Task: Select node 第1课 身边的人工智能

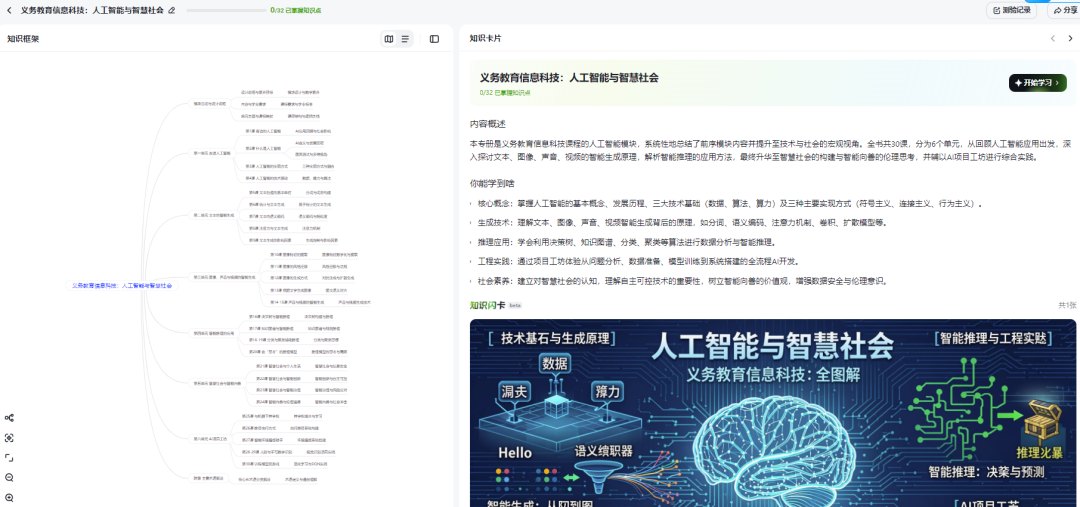Action: coord(263,130)
